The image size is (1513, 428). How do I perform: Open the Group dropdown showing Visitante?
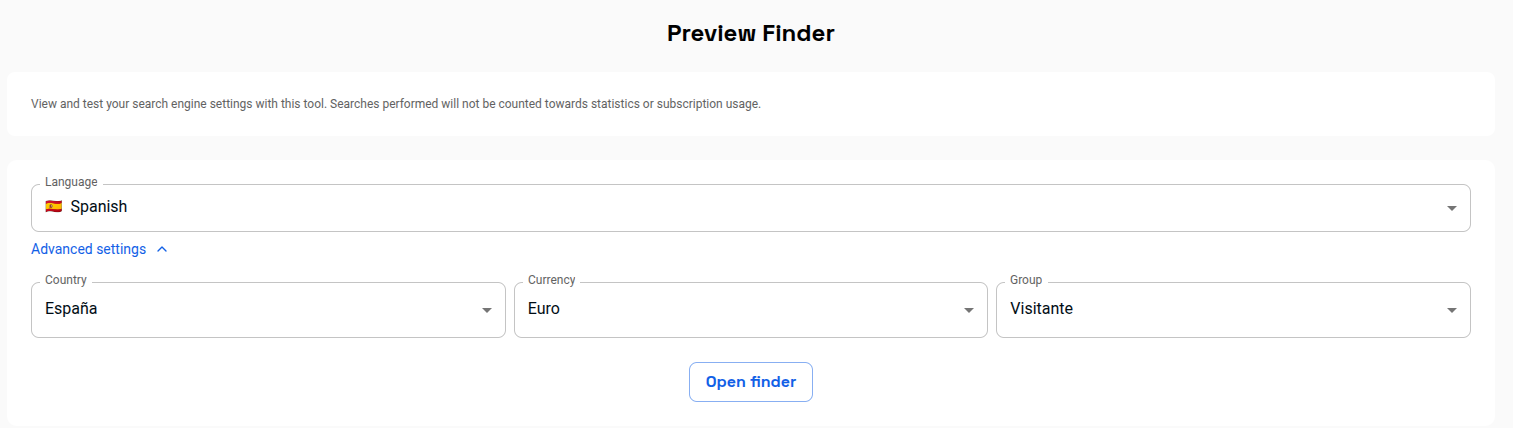click(1233, 310)
